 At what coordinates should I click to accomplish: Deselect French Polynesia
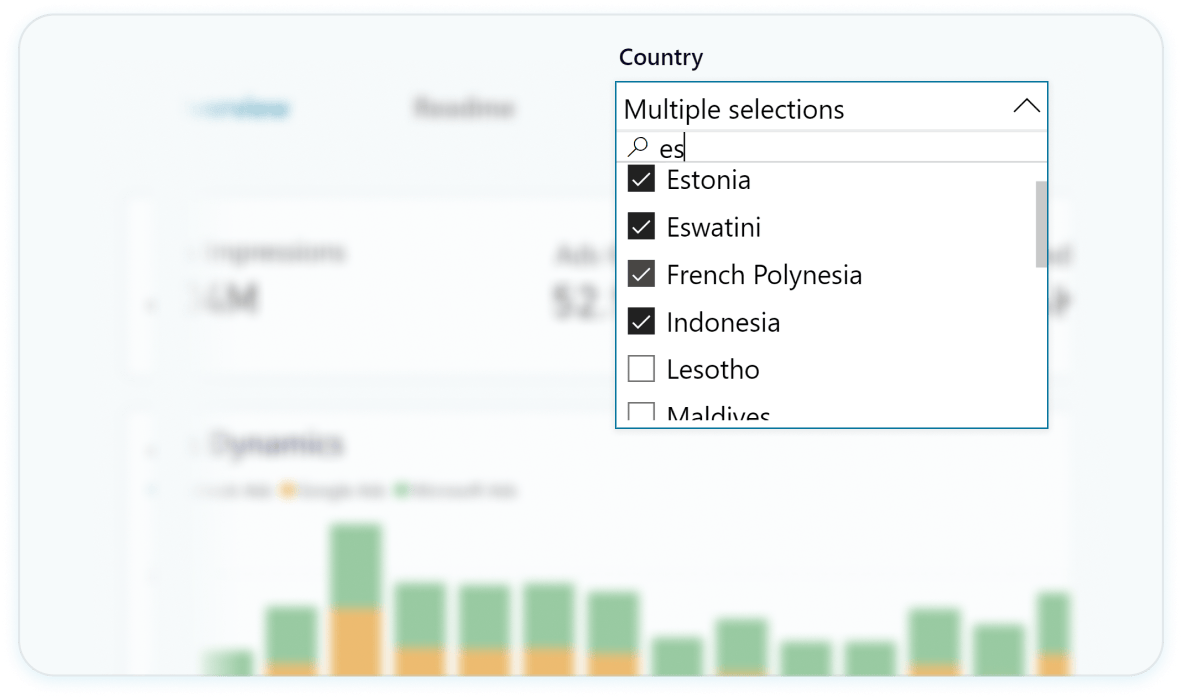pos(641,274)
